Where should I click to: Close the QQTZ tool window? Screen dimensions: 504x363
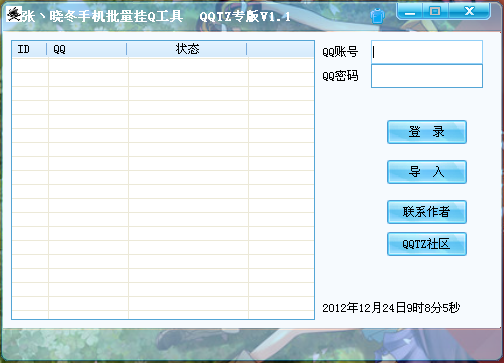[x=469, y=11]
